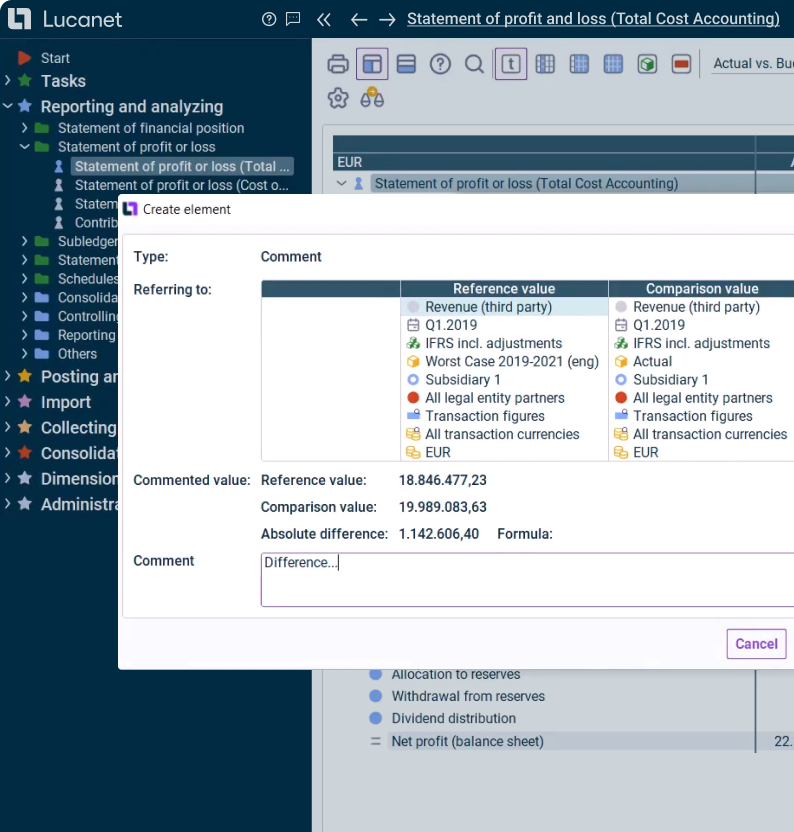Click the balance scale icon in toolbar
This screenshot has height=832, width=794.
[x=372, y=98]
